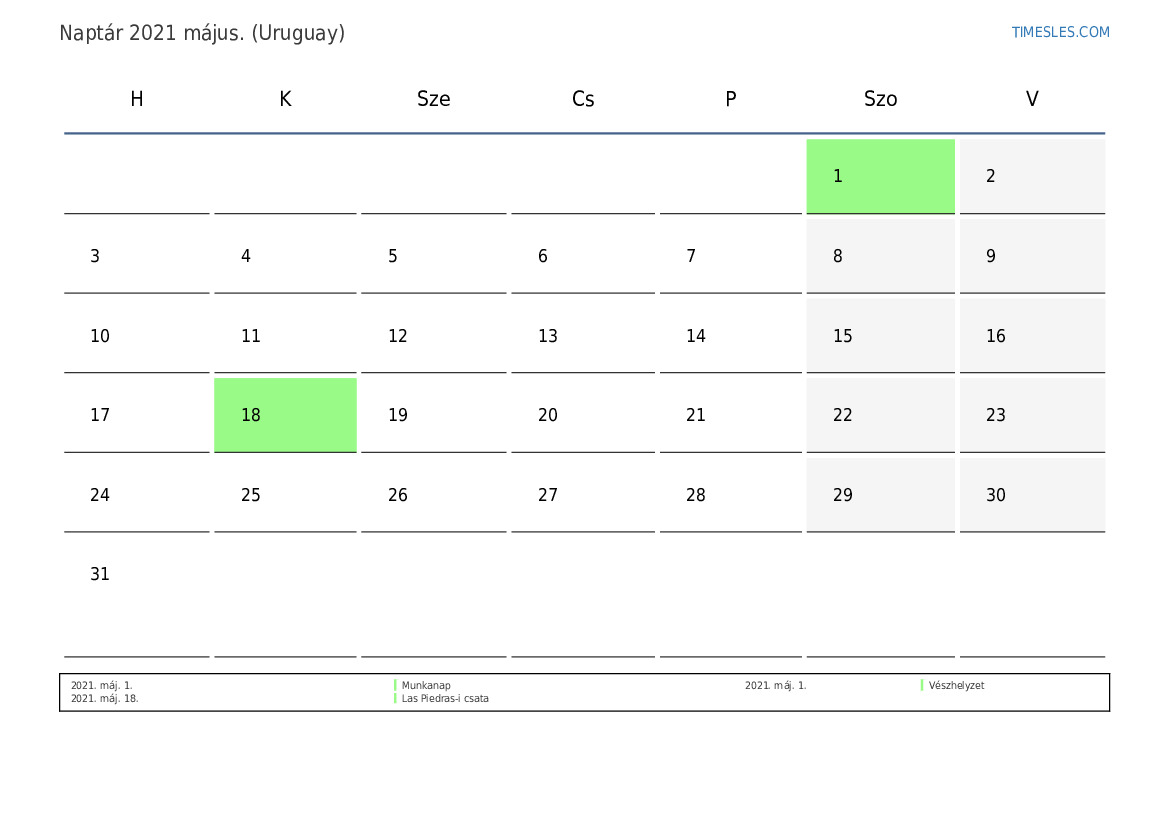Open the TIMESLES.COM link
The image size is (1169, 827).
click(1060, 32)
